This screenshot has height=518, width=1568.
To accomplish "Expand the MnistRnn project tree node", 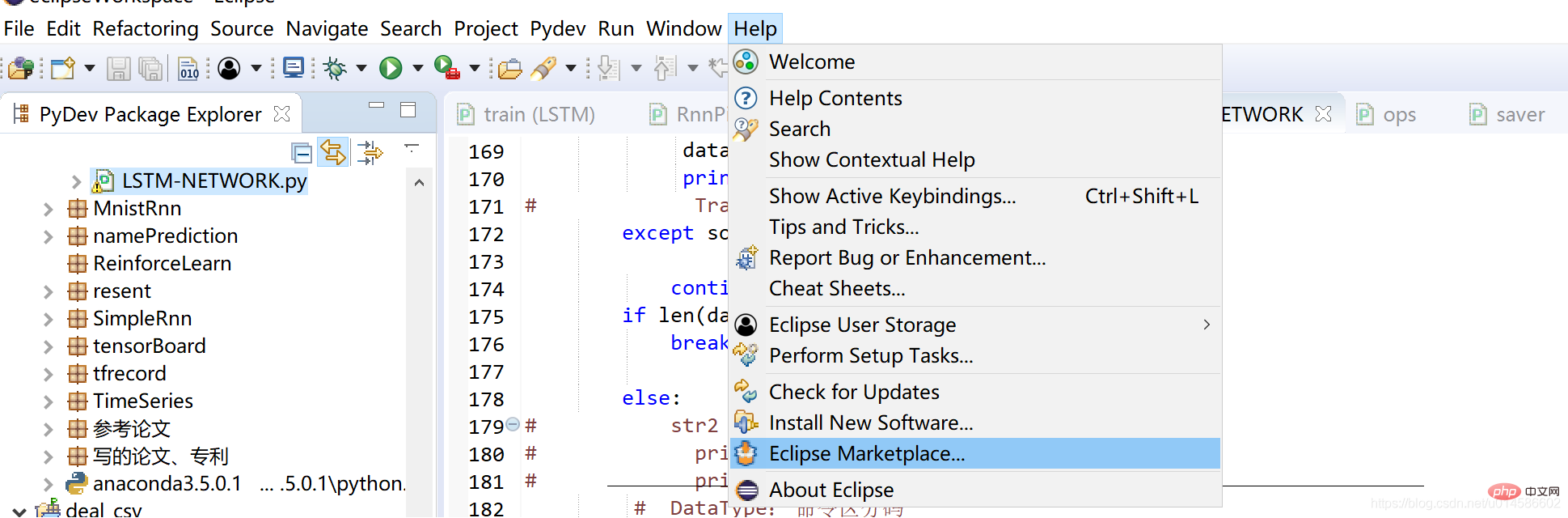I will point(49,209).
